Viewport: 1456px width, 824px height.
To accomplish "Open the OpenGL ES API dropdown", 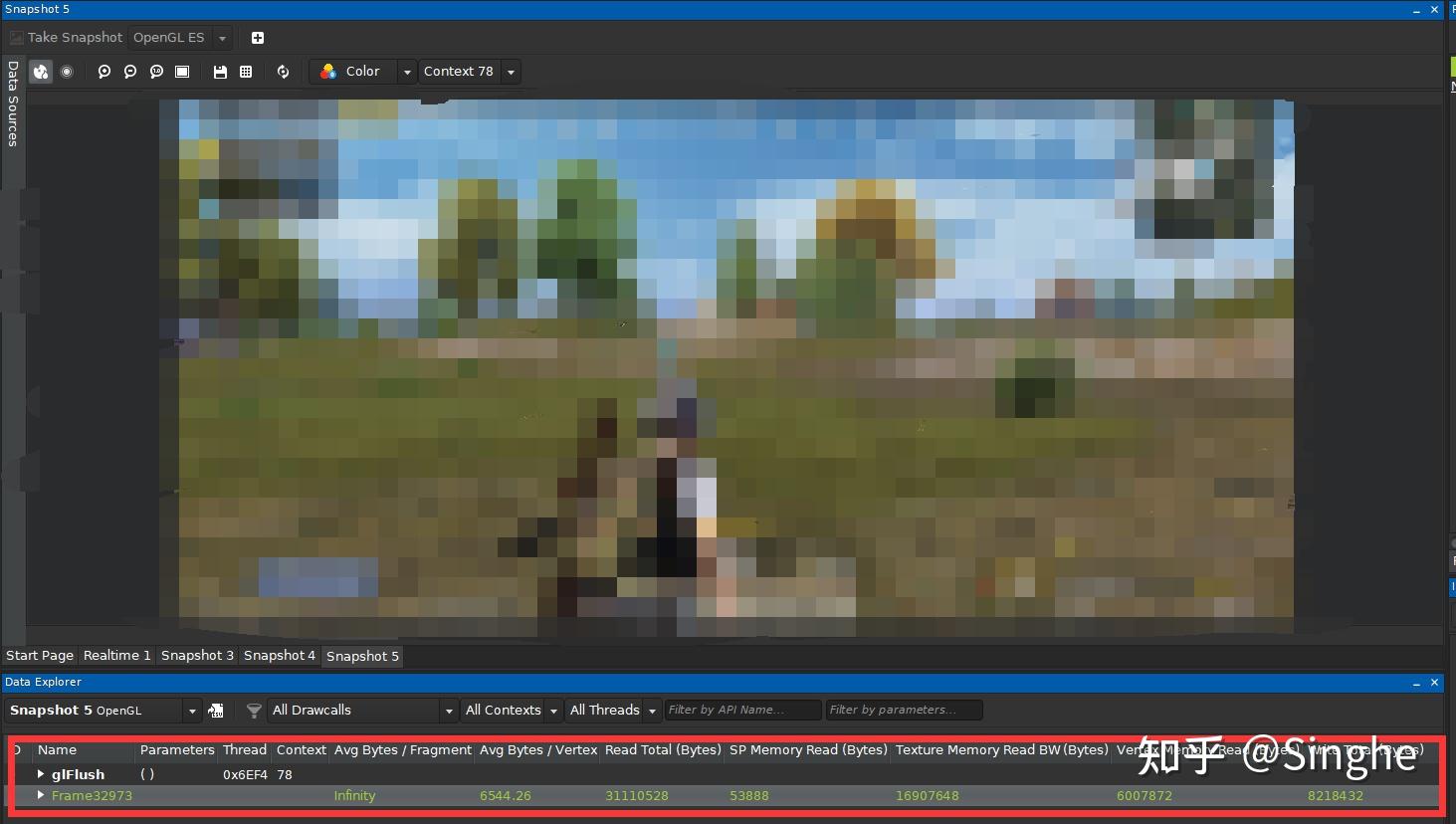I will pyautogui.click(x=181, y=38).
